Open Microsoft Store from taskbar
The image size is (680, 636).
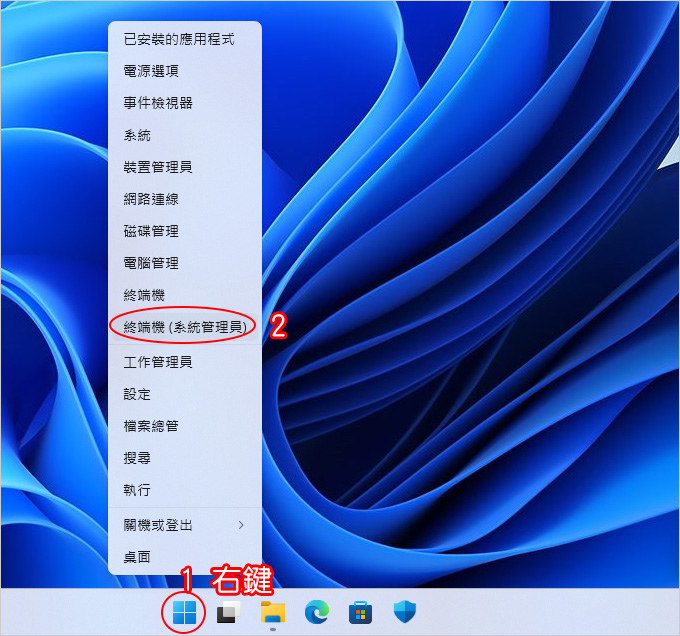[360, 613]
